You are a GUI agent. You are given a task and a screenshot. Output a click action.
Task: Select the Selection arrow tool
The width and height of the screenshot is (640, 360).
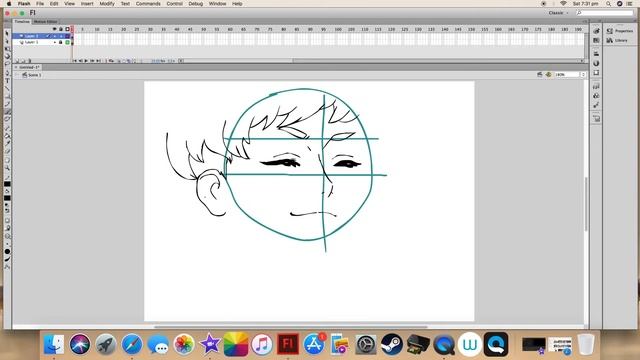[x=7, y=33]
